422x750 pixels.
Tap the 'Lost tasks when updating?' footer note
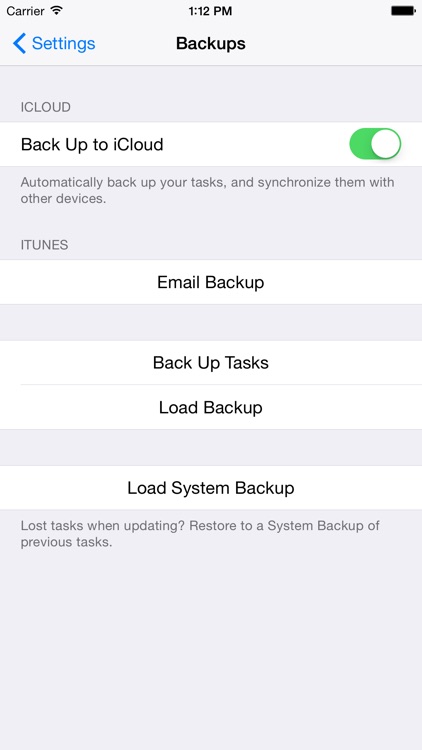coord(200,534)
